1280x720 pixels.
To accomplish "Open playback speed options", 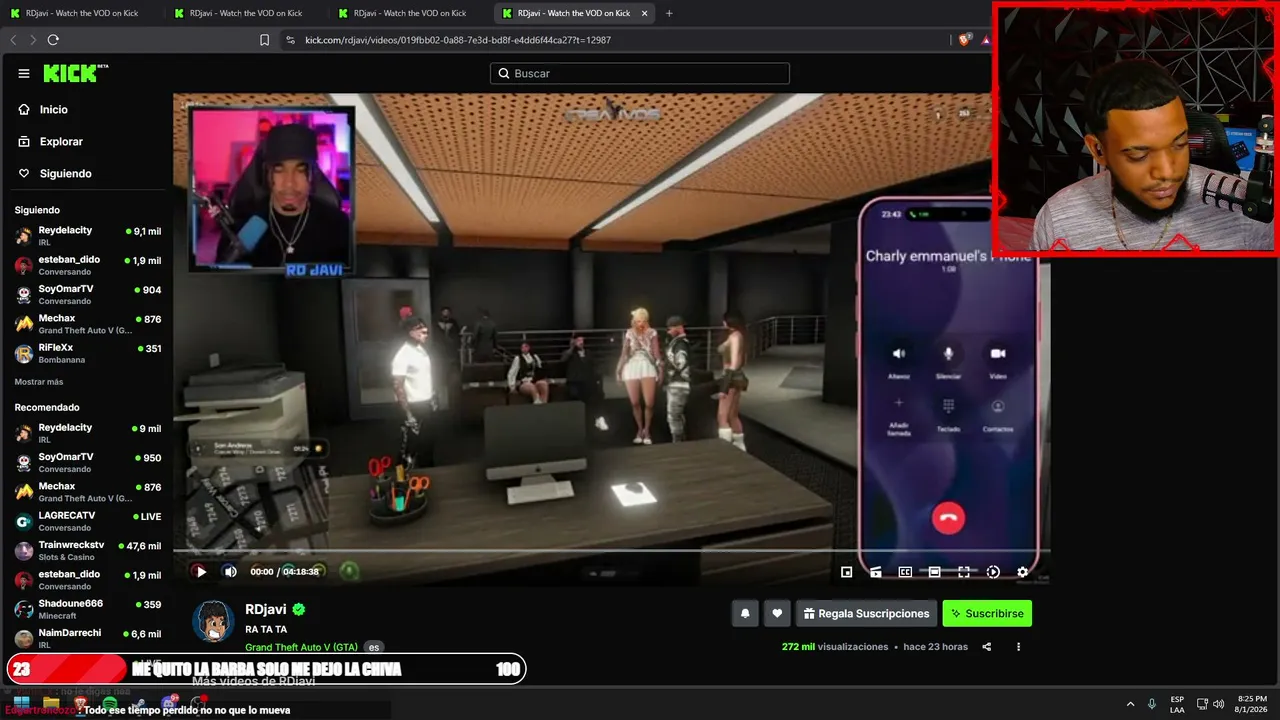I will click(x=993, y=572).
